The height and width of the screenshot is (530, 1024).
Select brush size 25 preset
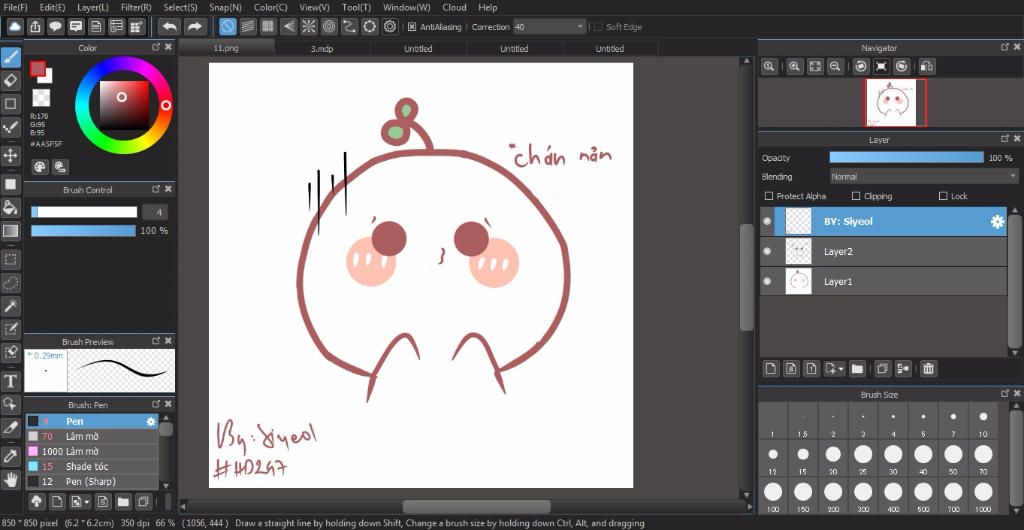pyautogui.click(x=863, y=459)
